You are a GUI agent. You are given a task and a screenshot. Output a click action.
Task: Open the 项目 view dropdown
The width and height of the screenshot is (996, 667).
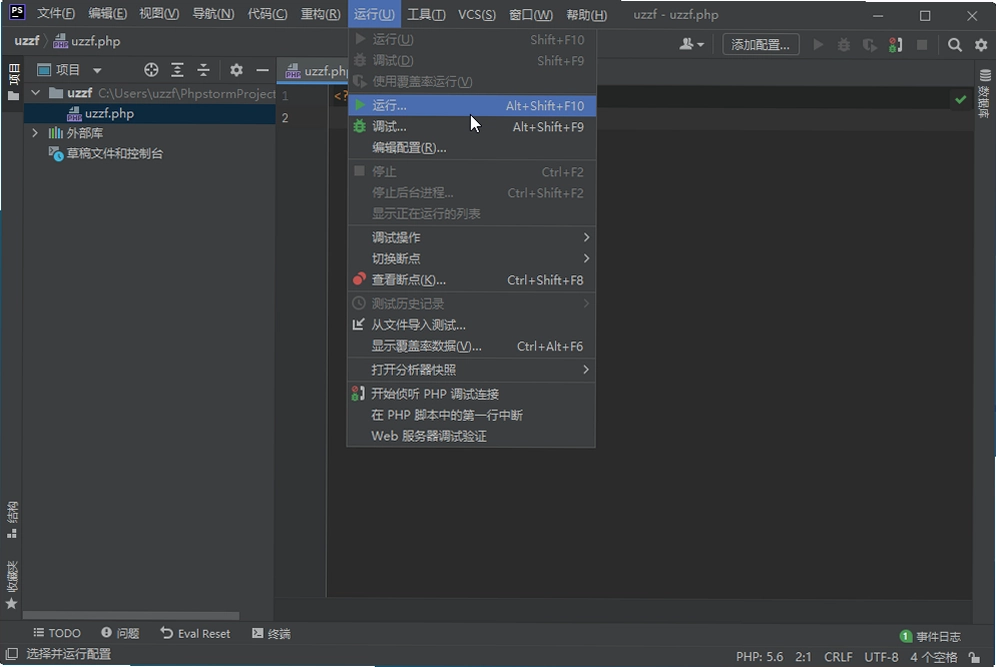pyautogui.click(x=70, y=70)
